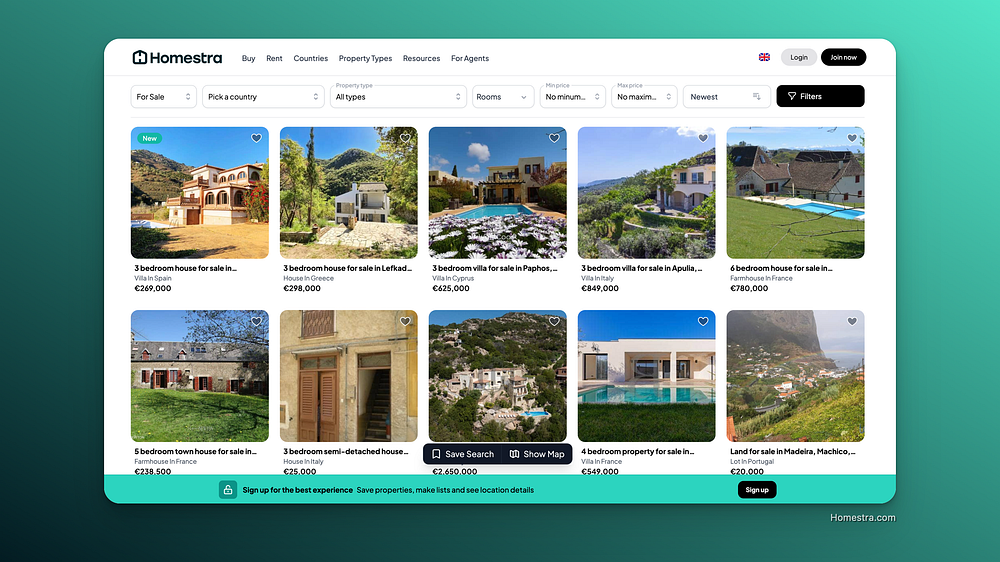Click the Login button
1000x562 pixels.
[x=798, y=57]
